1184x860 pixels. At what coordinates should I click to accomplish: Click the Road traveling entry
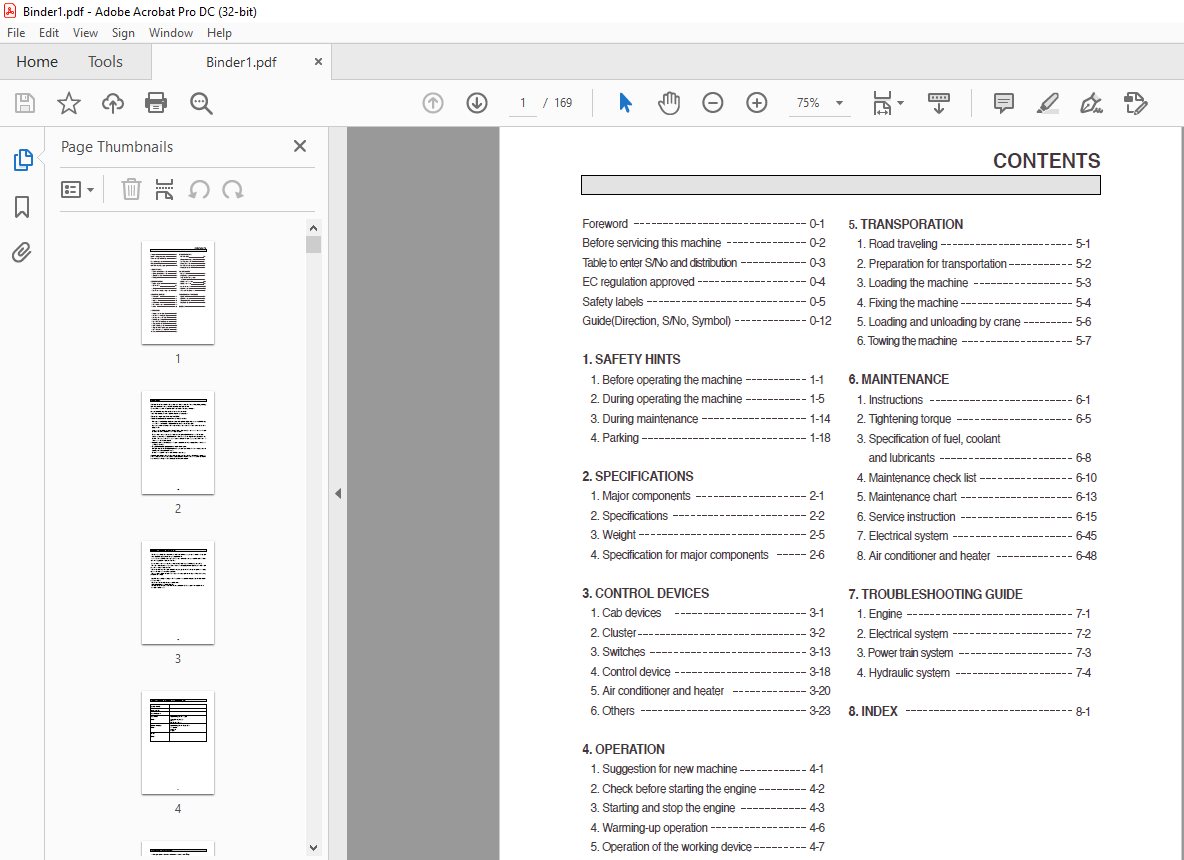point(973,244)
